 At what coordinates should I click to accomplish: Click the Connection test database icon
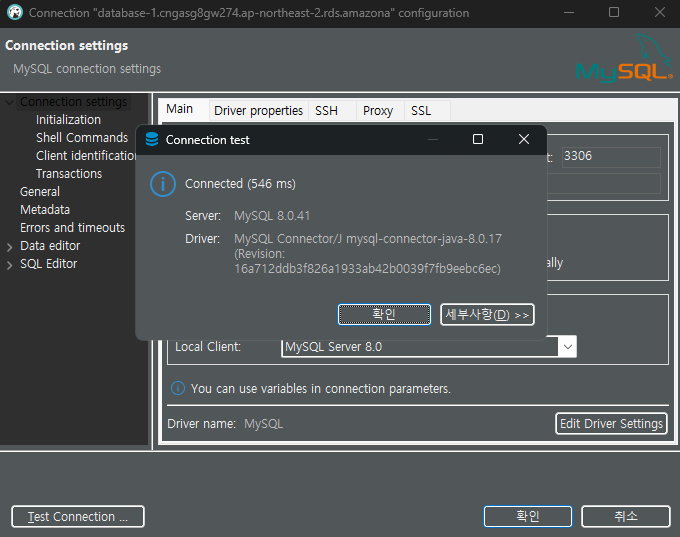point(152,139)
